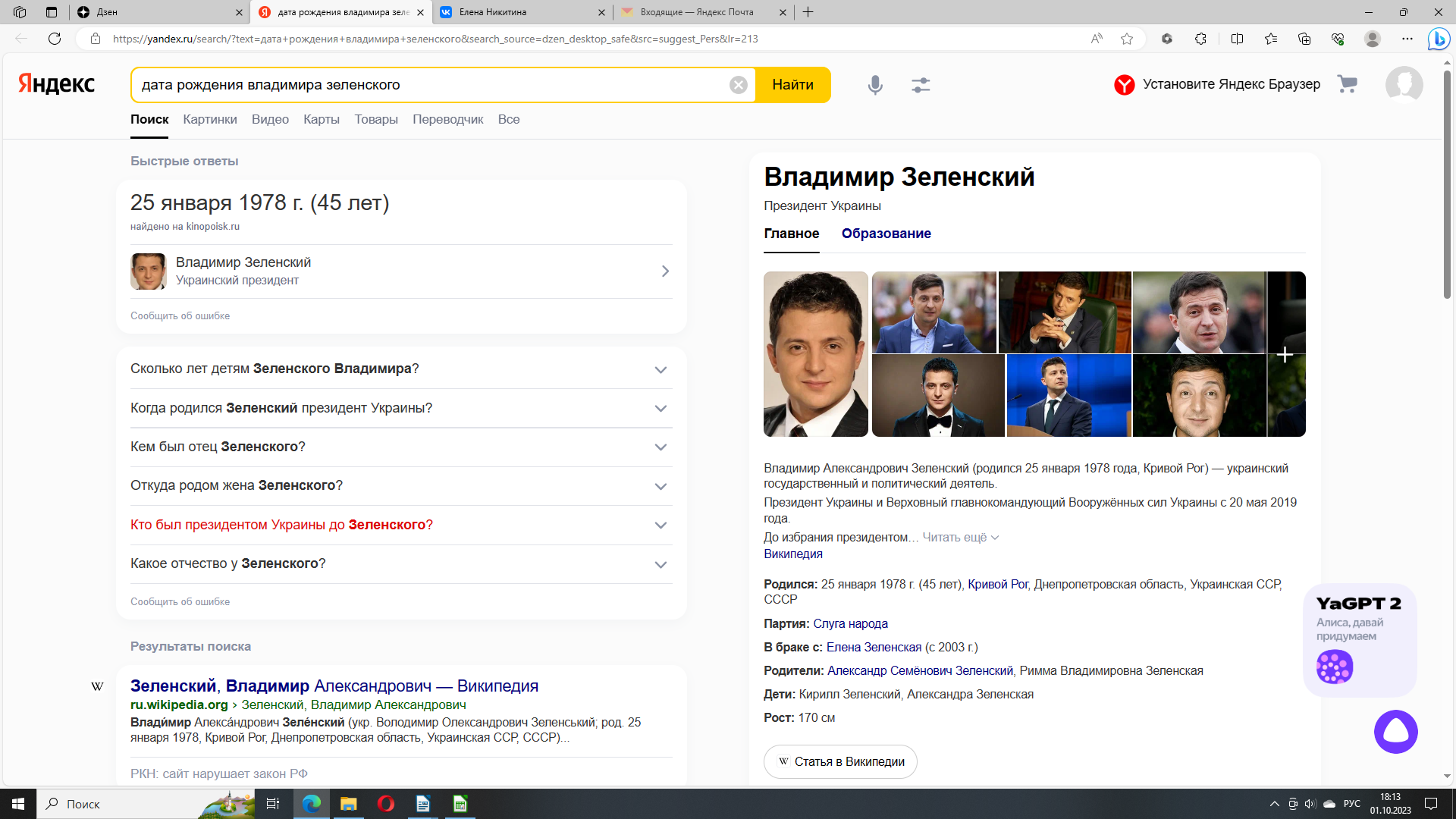Open File Explorer from taskbar
The image size is (1456, 819).
click(x=349, y=804)
